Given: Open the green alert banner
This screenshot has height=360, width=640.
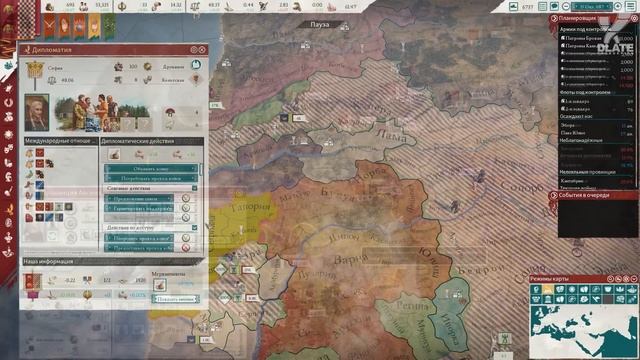Looking at the screenshot, I should coord(109,26).
